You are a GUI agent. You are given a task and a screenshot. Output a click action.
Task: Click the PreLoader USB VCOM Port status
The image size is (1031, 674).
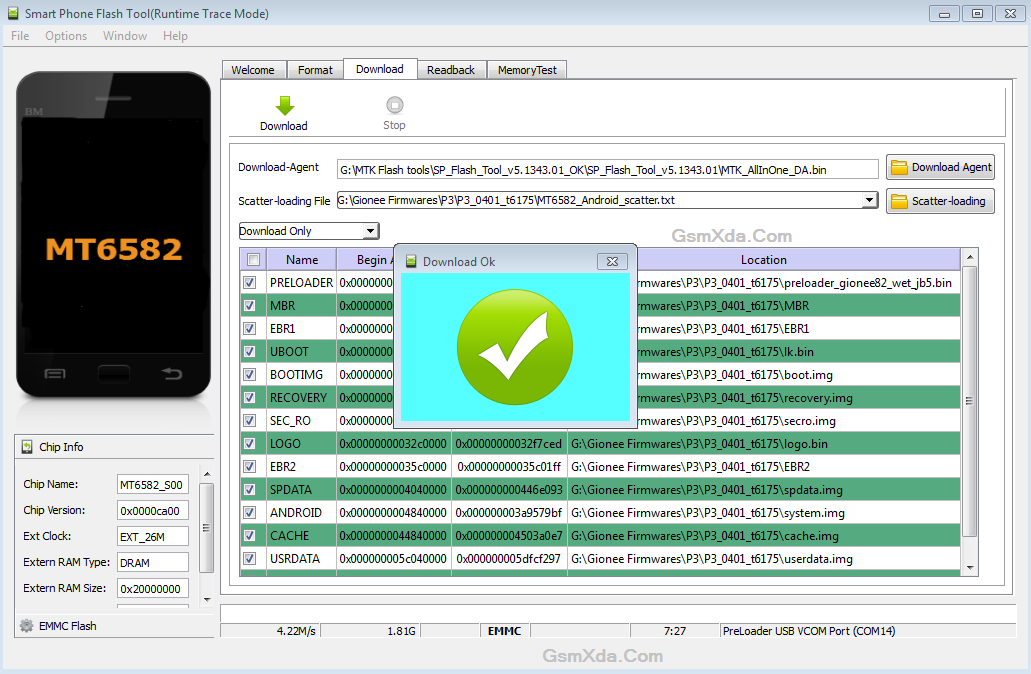pyautogui.click(x=809, y=631)
